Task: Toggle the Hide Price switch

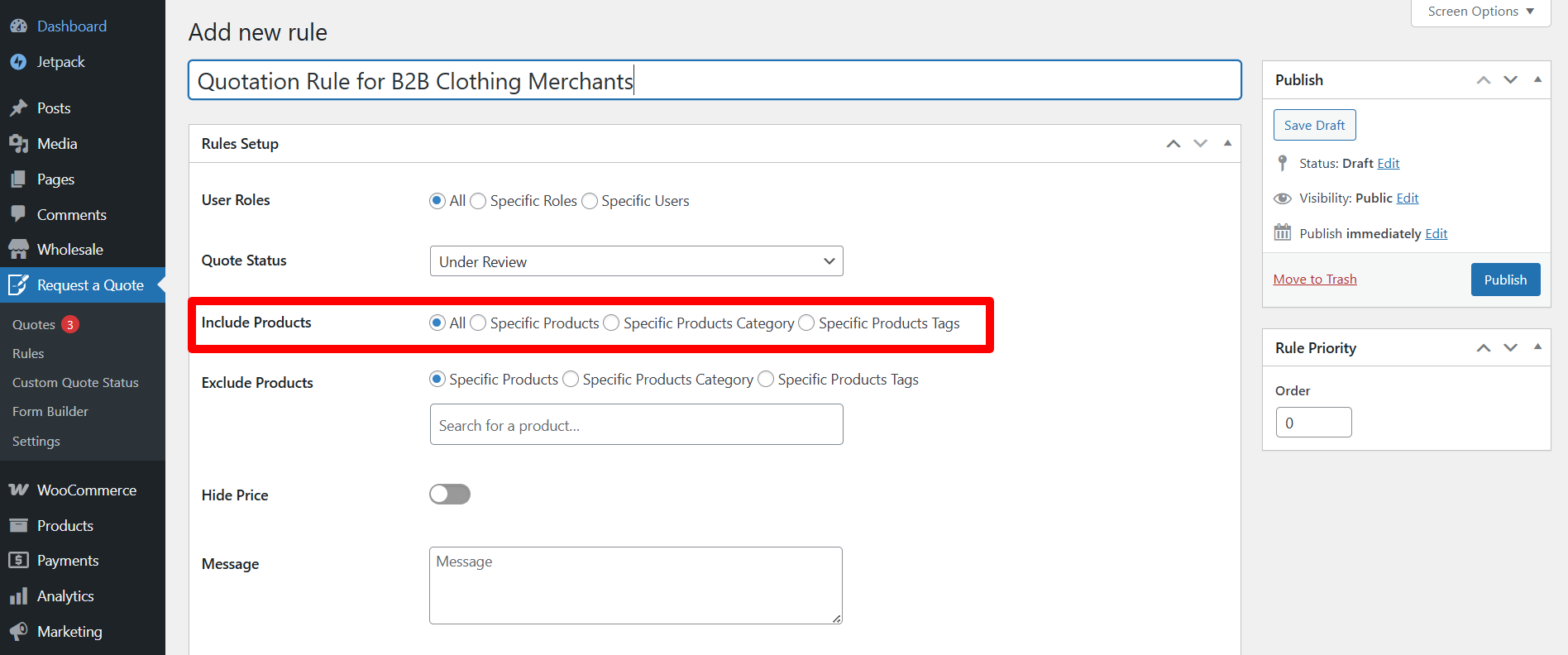Action: click(450, 494)
